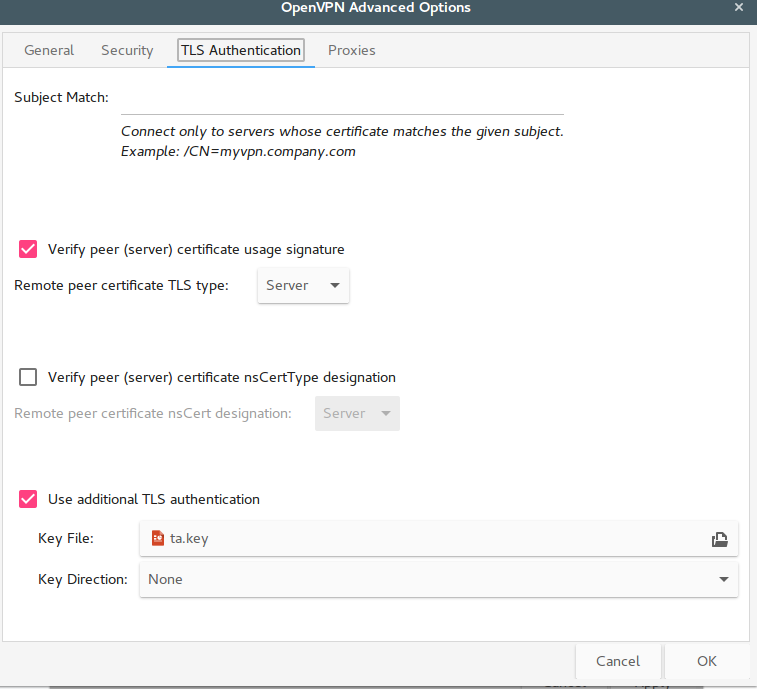Click 'Remote peer certificate nsCert designation:' label
Image resolution: width=757 pixels, height=689 pixels.
tap(153, 413)
